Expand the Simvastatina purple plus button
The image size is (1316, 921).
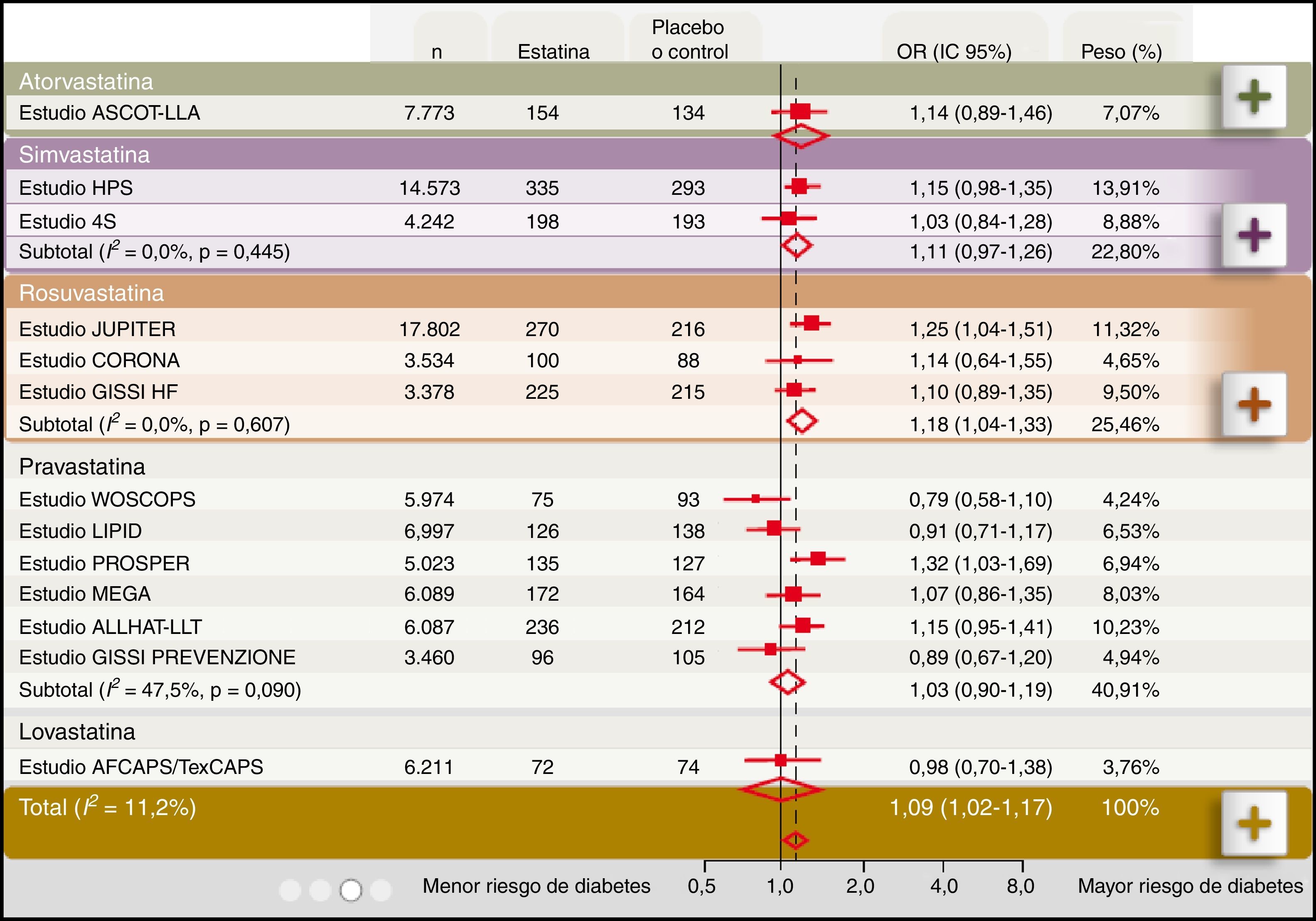1254,234
